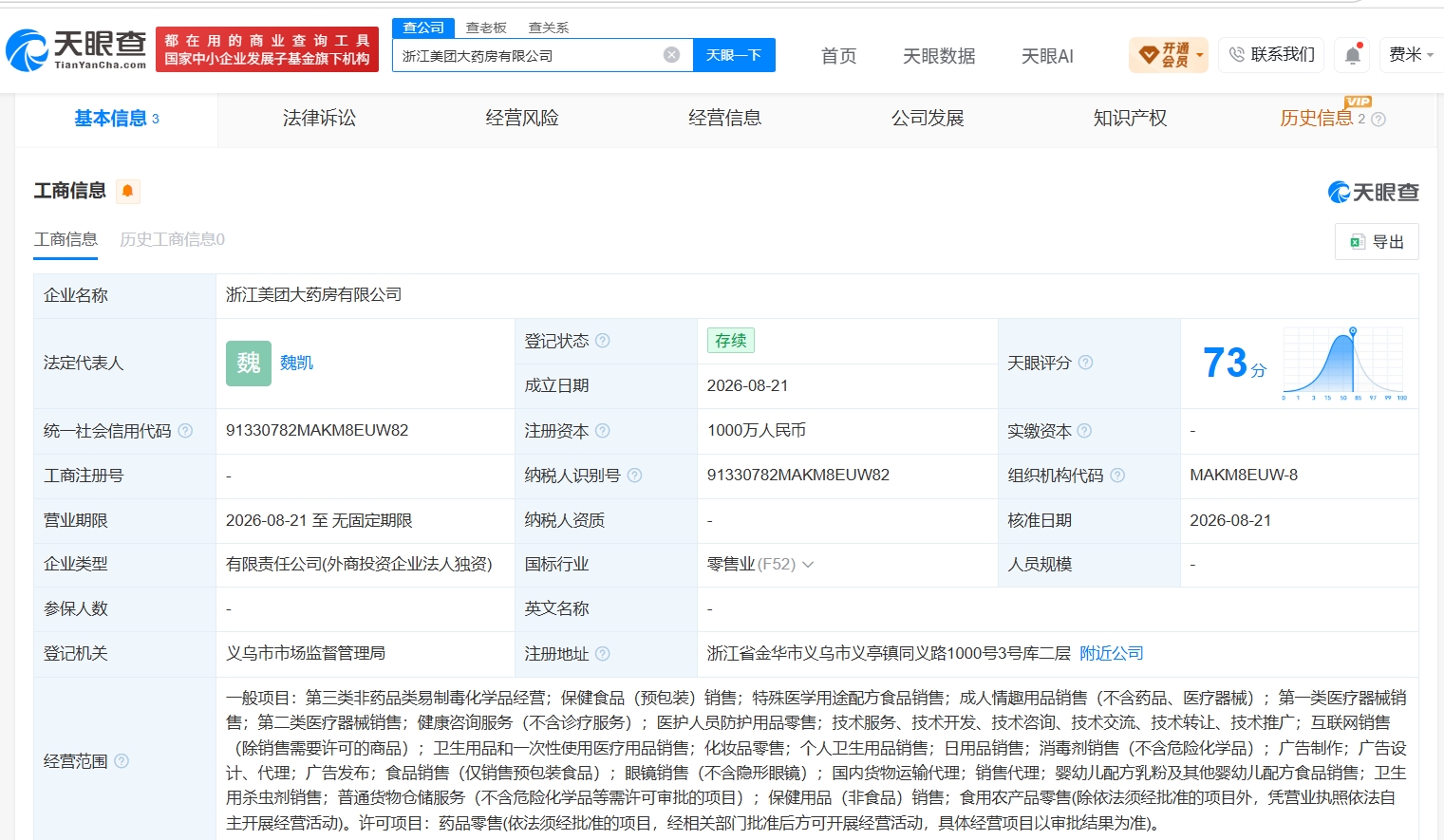Click the TianYanCha logo in header

[76, 49]
